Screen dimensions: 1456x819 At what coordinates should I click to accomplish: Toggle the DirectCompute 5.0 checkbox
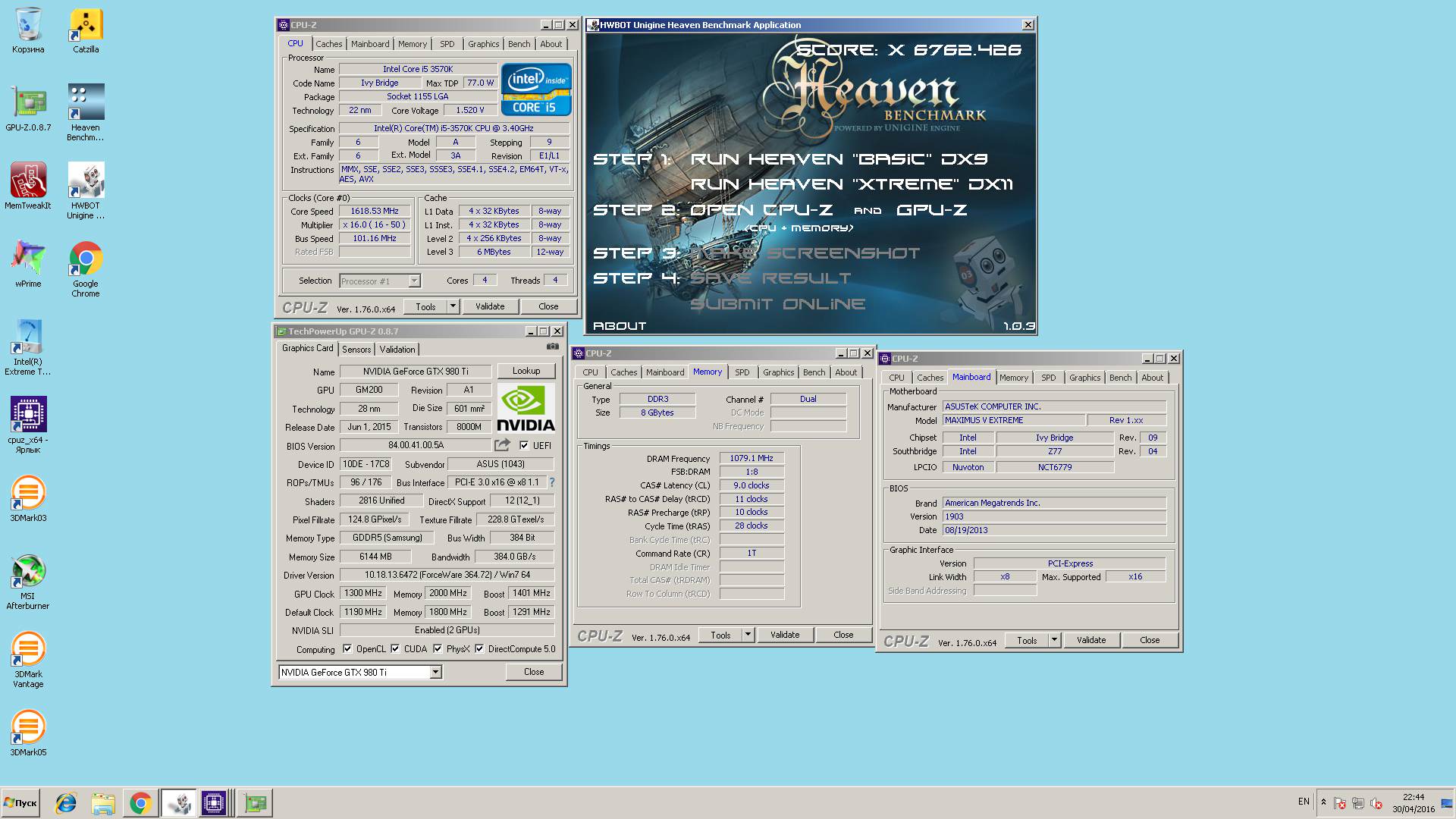(x=479, y=648)
